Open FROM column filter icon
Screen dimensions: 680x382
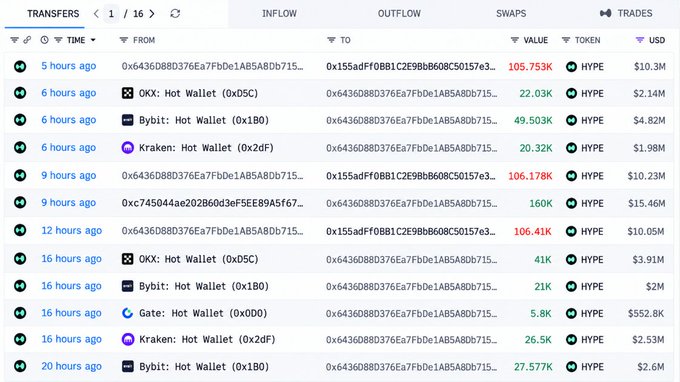tap(124, 40)
